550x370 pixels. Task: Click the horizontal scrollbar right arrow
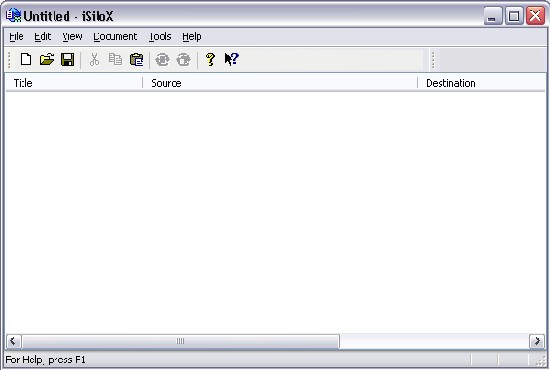(x=537, y=341)
